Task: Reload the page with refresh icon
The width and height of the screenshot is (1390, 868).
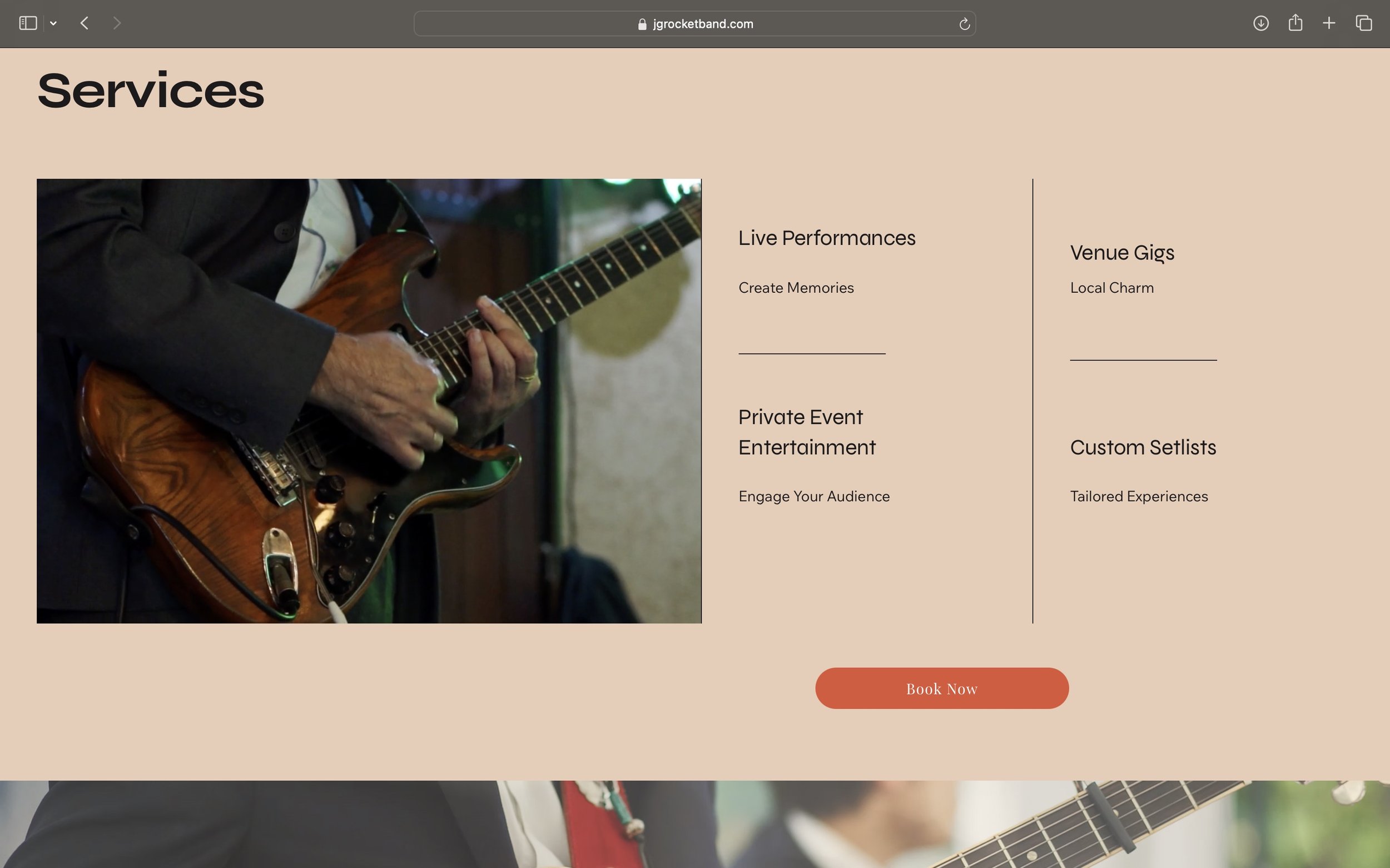Action: tap(964, 24)
